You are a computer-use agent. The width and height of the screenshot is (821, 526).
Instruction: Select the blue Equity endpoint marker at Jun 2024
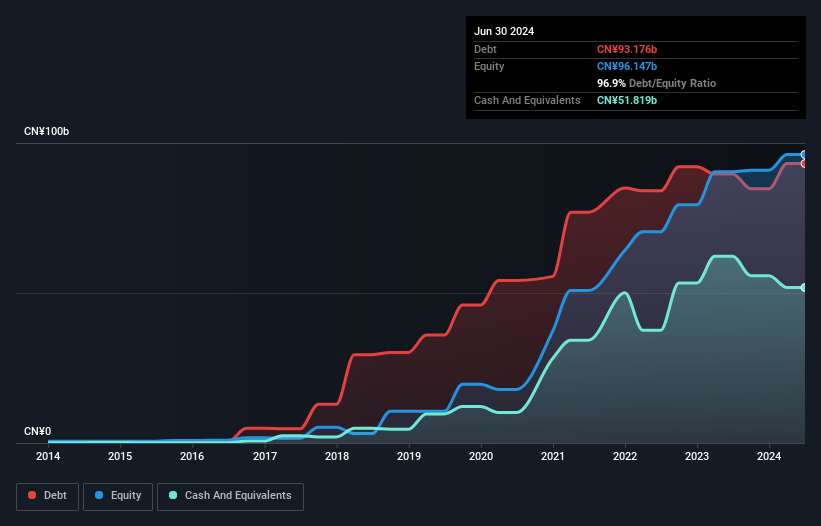[804, 154]
